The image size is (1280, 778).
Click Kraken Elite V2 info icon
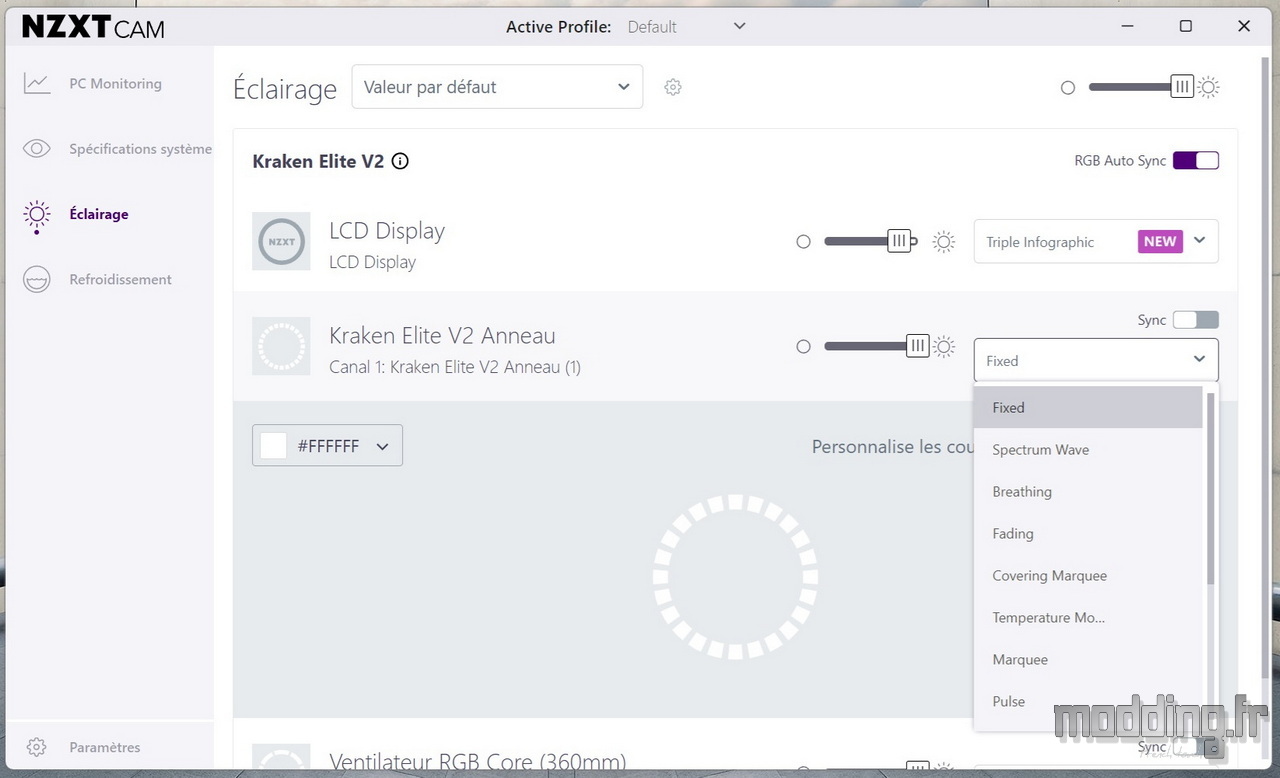click(400, 161)
